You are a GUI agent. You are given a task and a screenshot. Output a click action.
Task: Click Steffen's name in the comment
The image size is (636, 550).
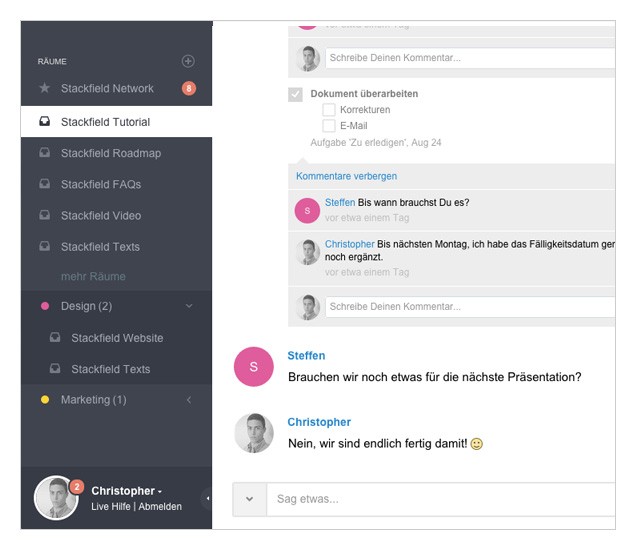[340, 202]
